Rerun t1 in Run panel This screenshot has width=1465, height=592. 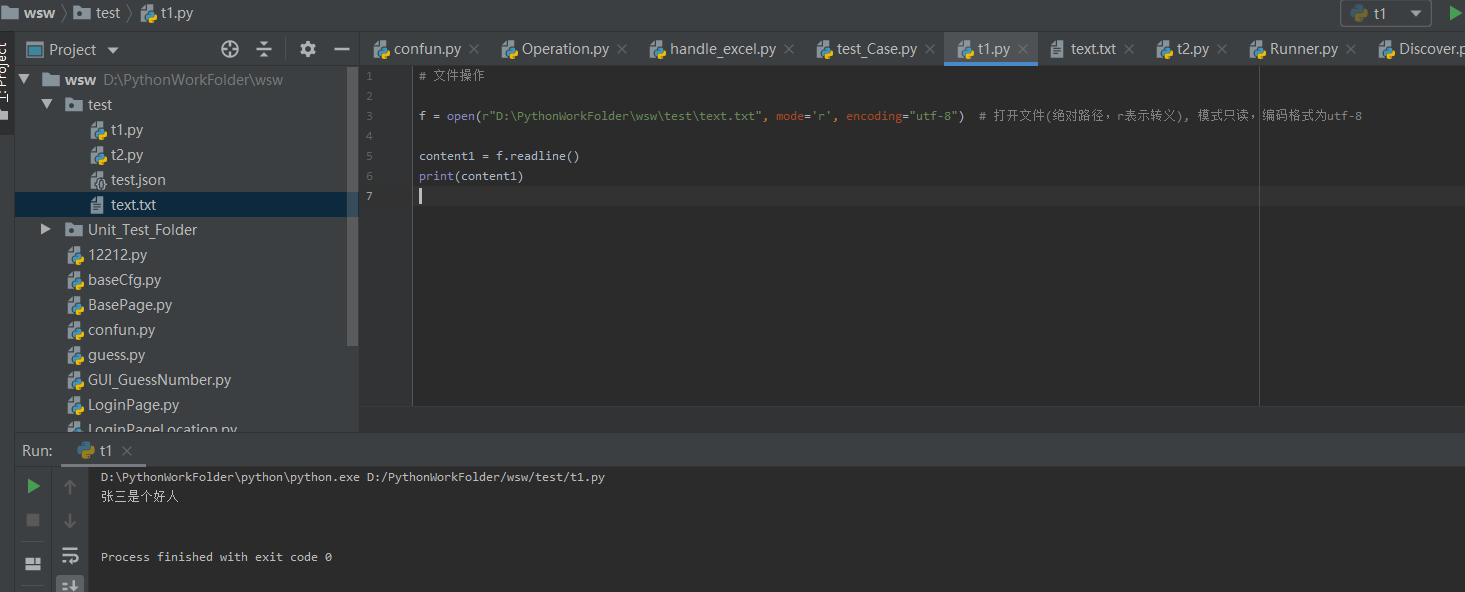[x=33, y=486]
